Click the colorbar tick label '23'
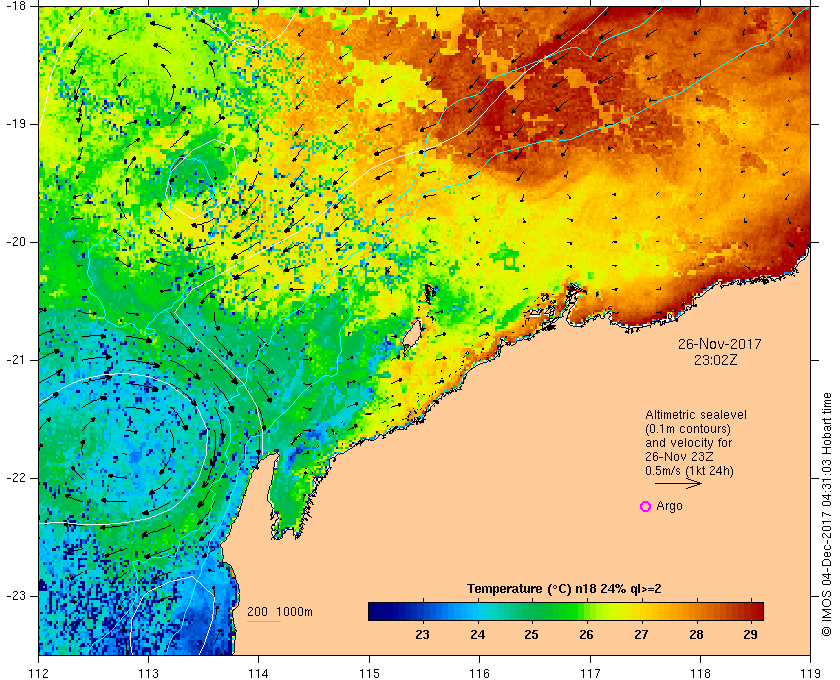 (x=423, y=635)
